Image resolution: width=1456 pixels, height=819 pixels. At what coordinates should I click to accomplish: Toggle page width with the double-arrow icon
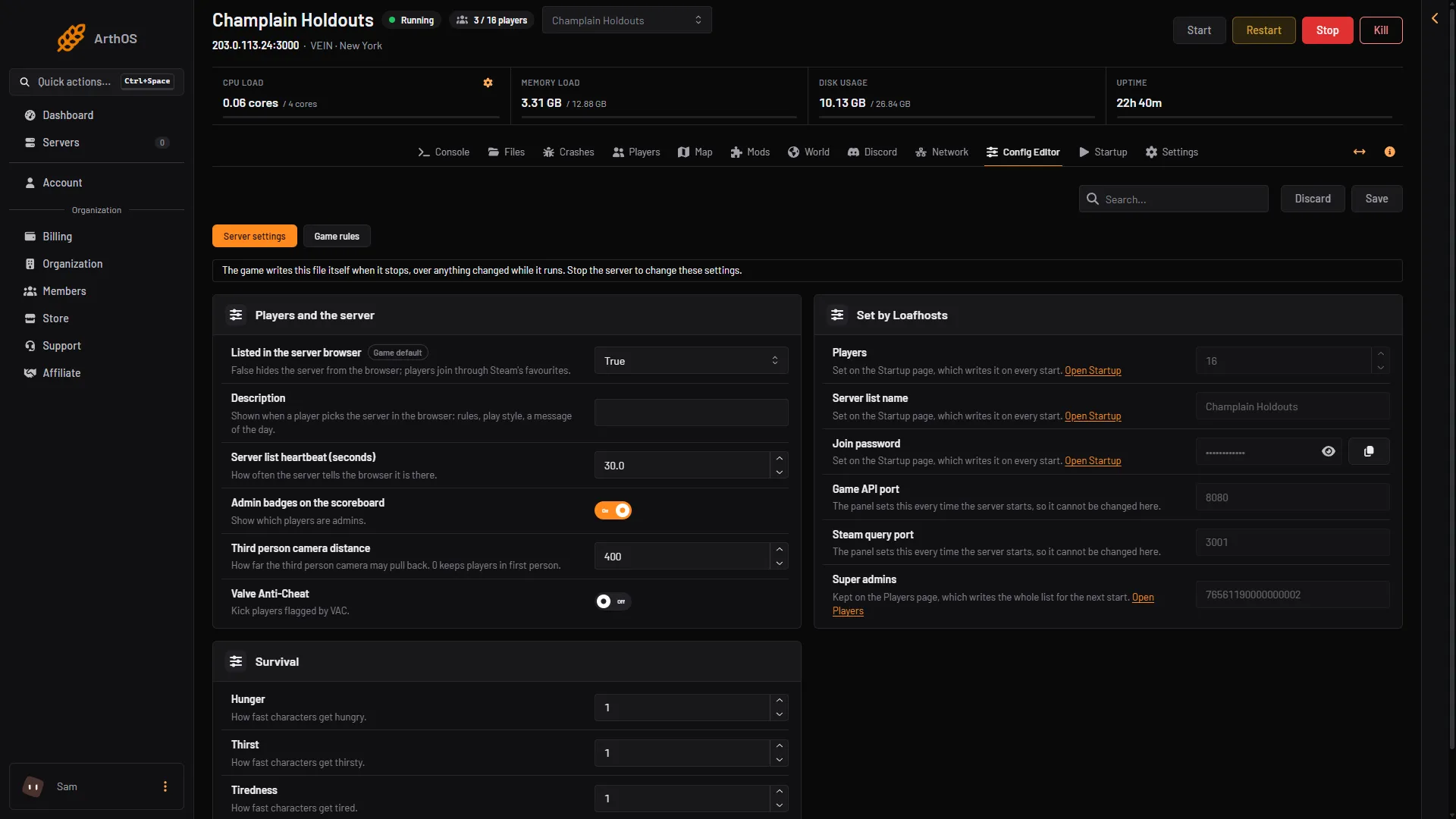[x=1359, y=152]
